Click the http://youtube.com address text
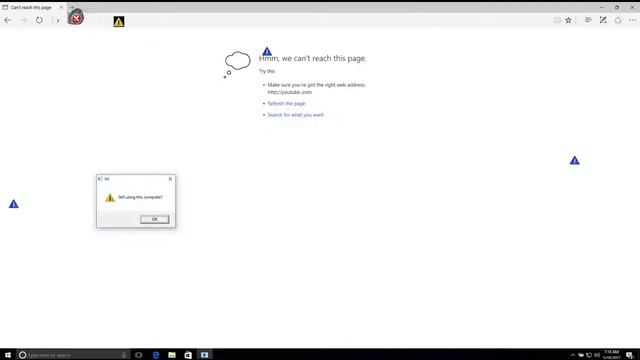640x360 pixels. (289, 92)
